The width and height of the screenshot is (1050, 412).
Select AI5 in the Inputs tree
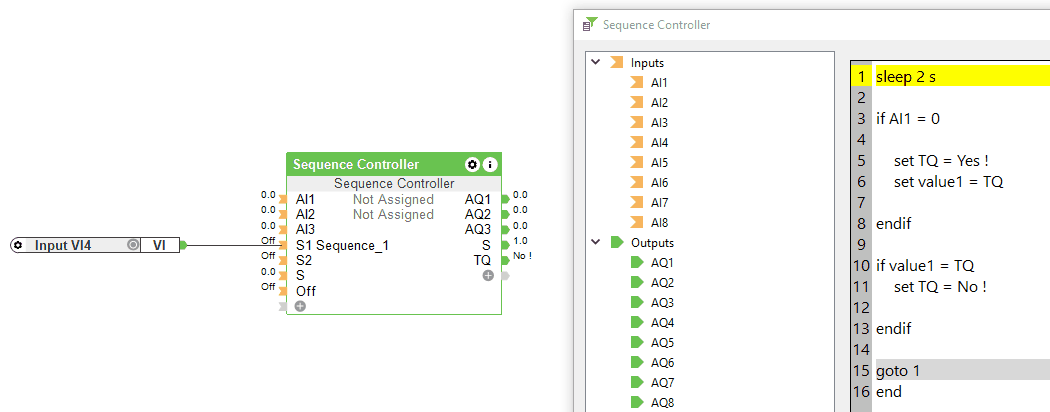[x=659, y=162]
